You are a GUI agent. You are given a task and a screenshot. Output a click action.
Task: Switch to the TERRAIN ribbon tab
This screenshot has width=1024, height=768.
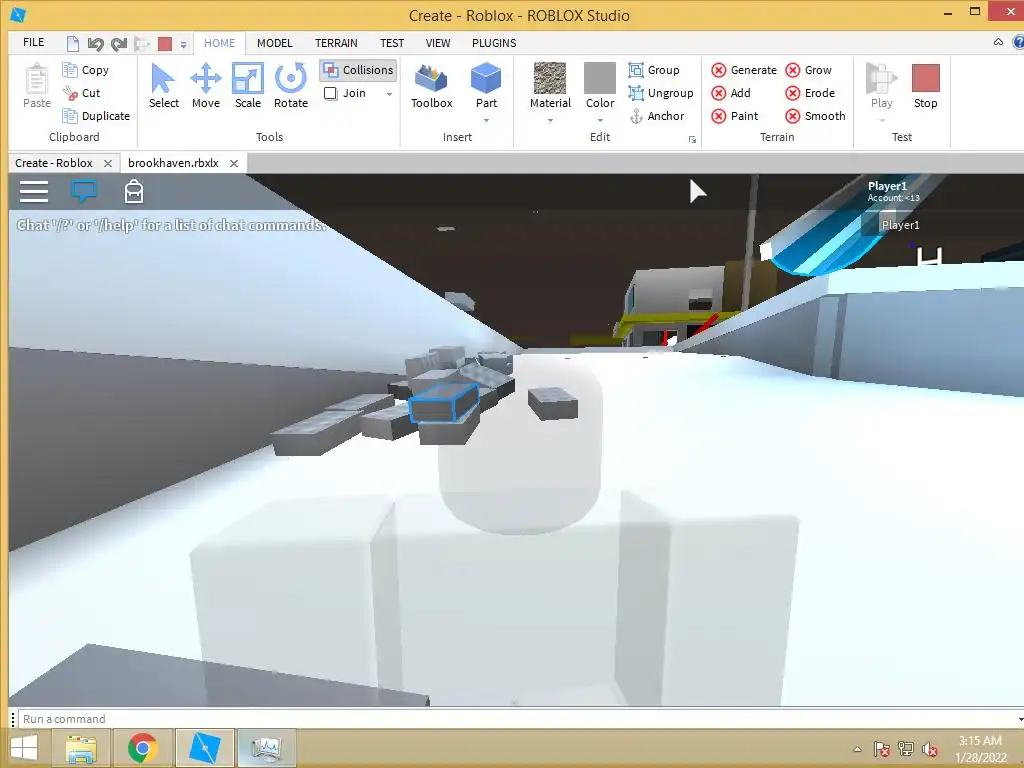point(336,43)
